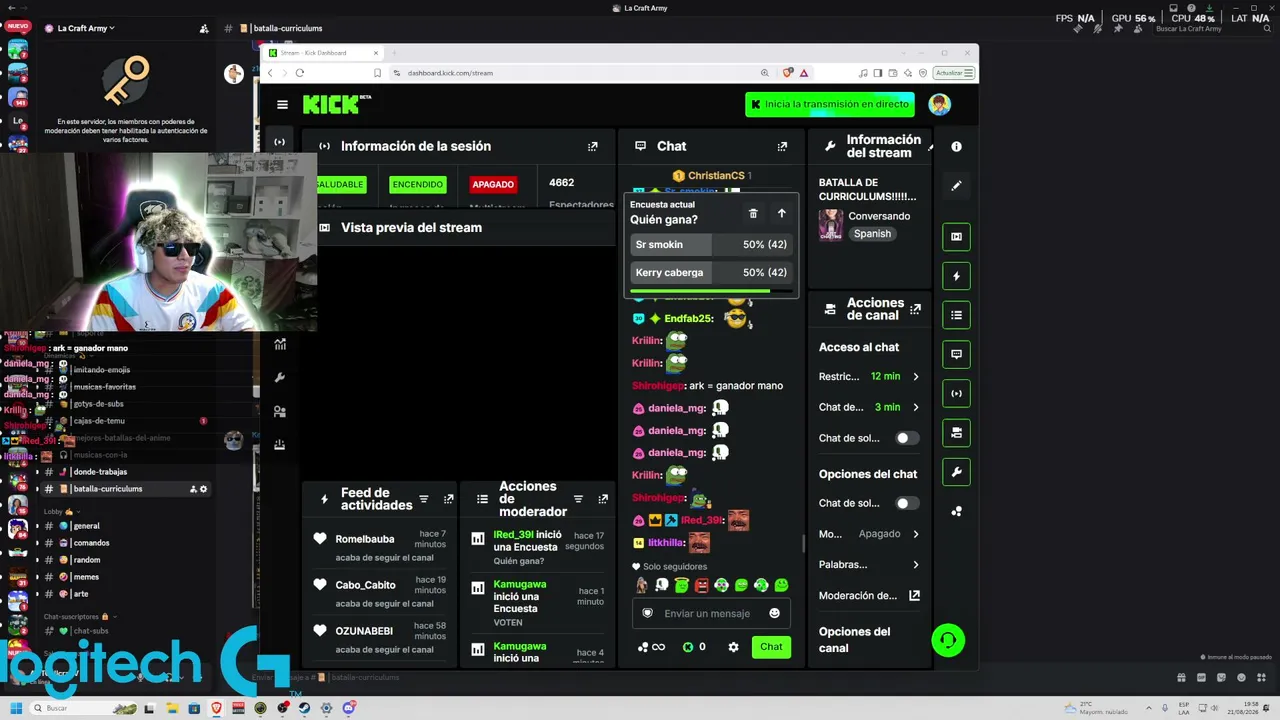Expand the Restric... 12 min setting
The image size is (1280, 720).
[x=869, y=377]
